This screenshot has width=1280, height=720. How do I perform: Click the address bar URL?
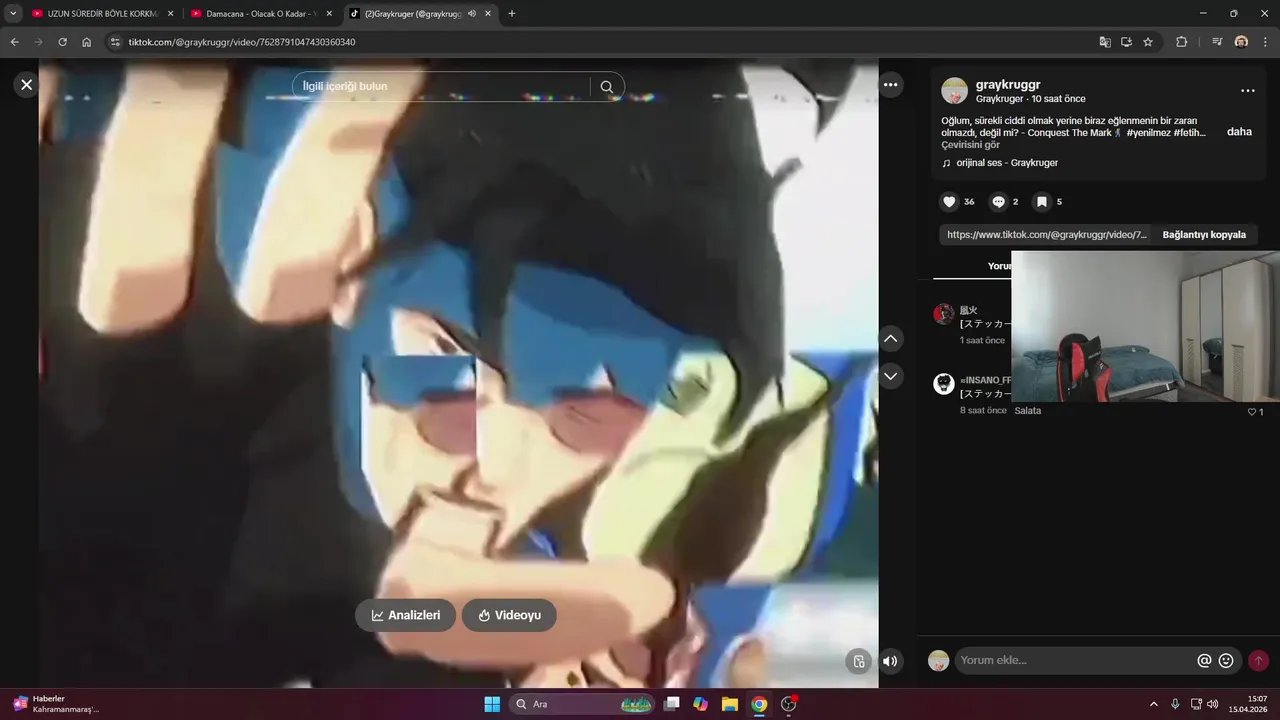[x=242, y=42]
